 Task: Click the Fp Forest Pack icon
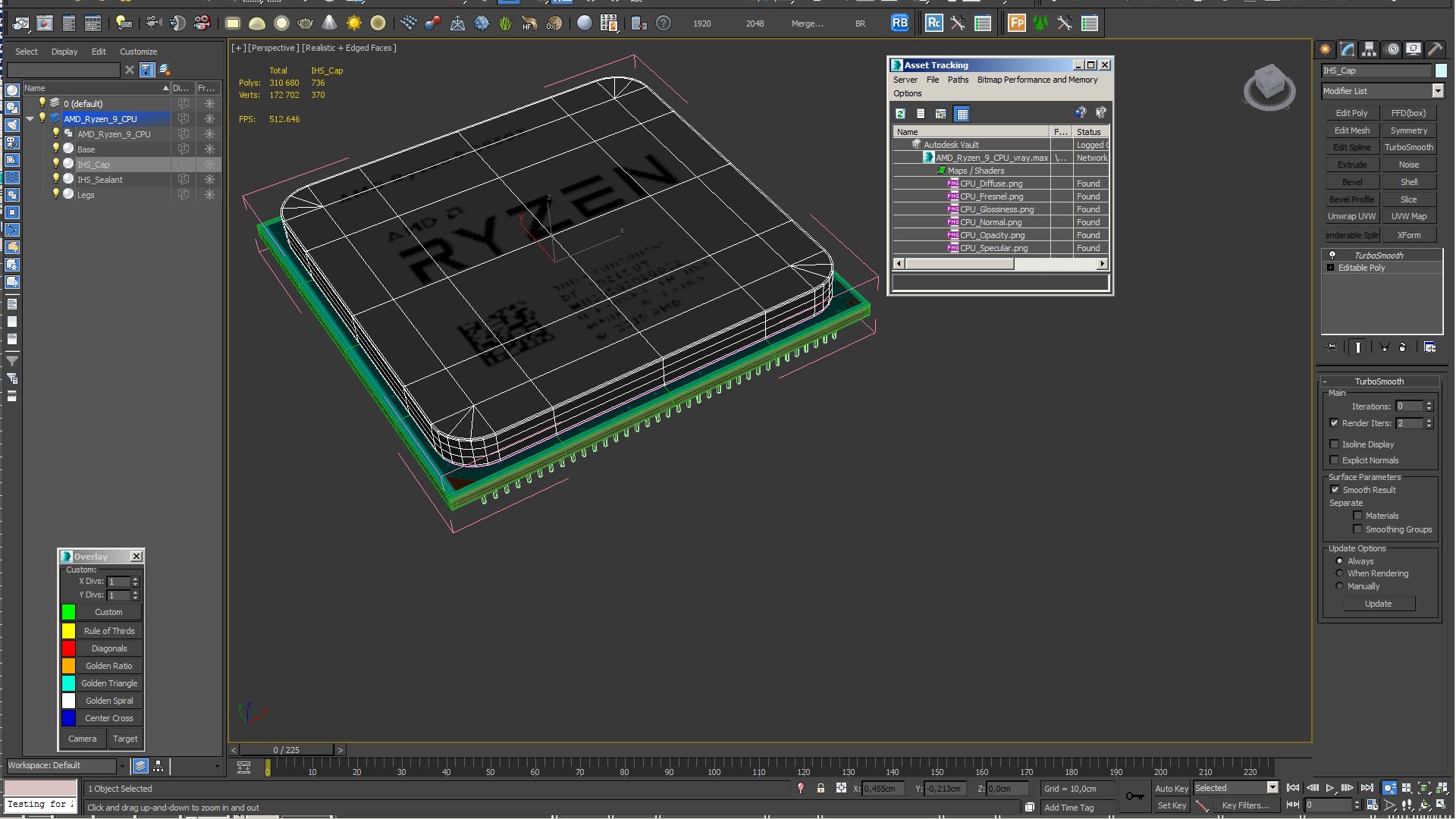(x=1016, y=24)
